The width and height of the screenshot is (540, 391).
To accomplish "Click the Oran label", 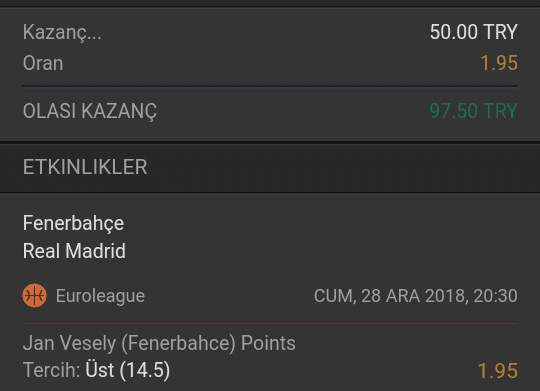I will (43, 63).
